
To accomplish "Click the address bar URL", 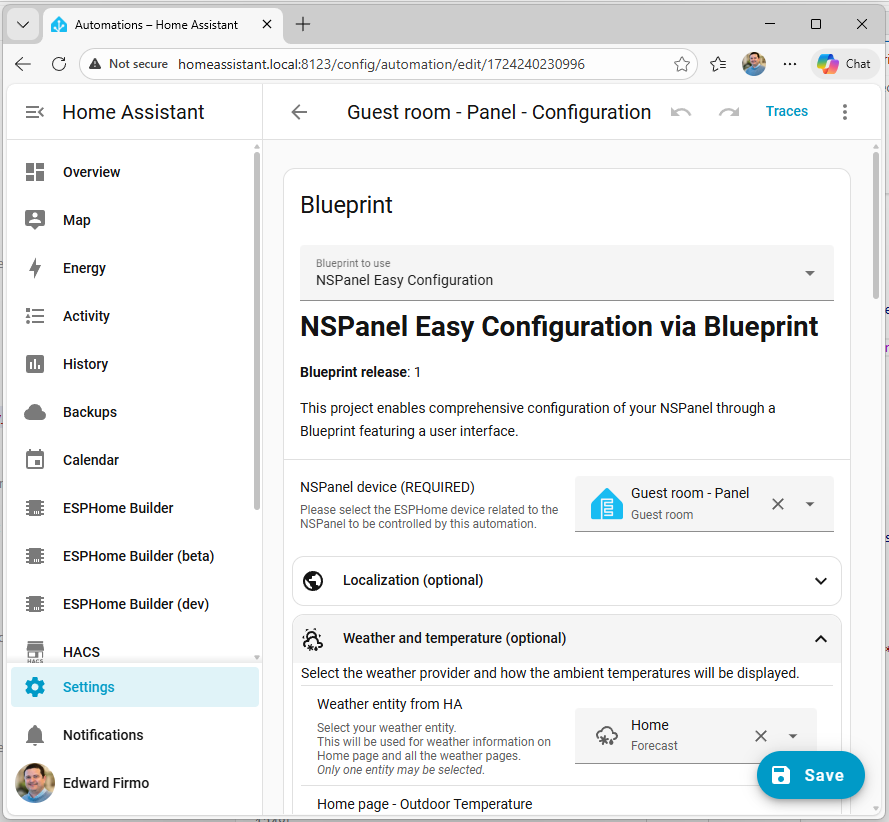I will point(381,64).
